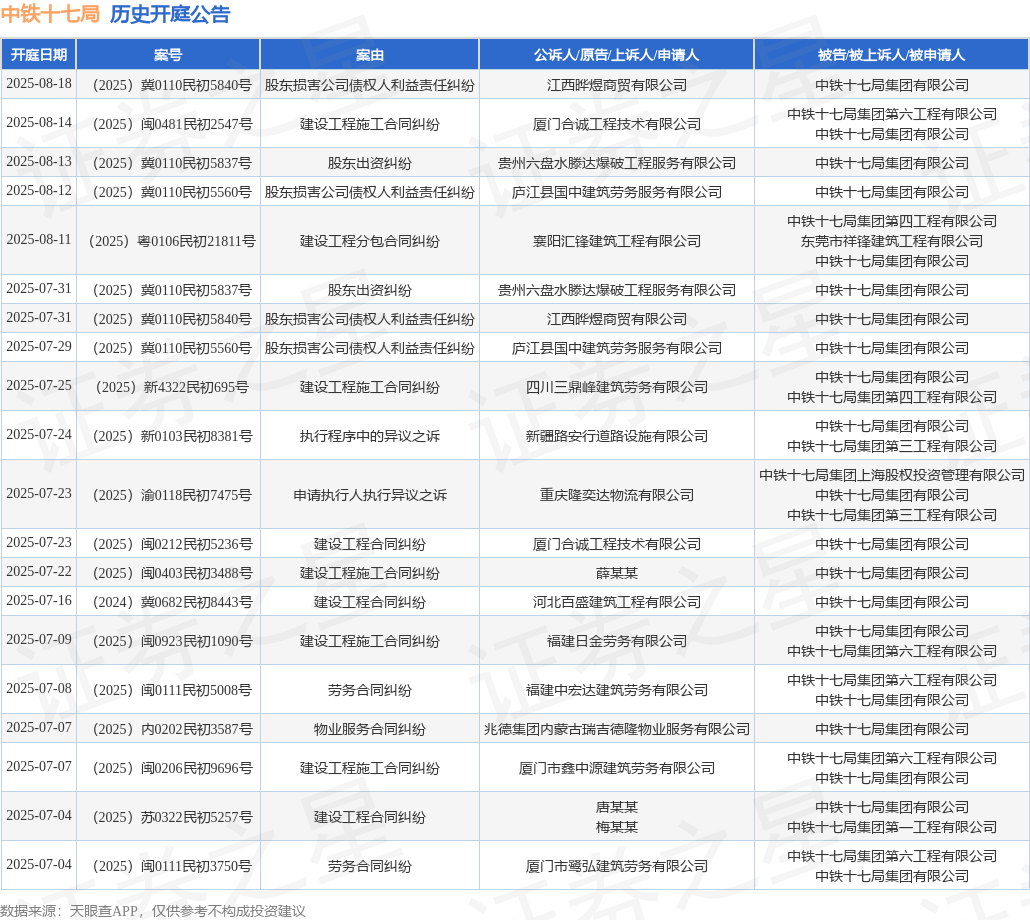
Task: Click the 数据来源：天眼查APP footer note
Action: 152,911
